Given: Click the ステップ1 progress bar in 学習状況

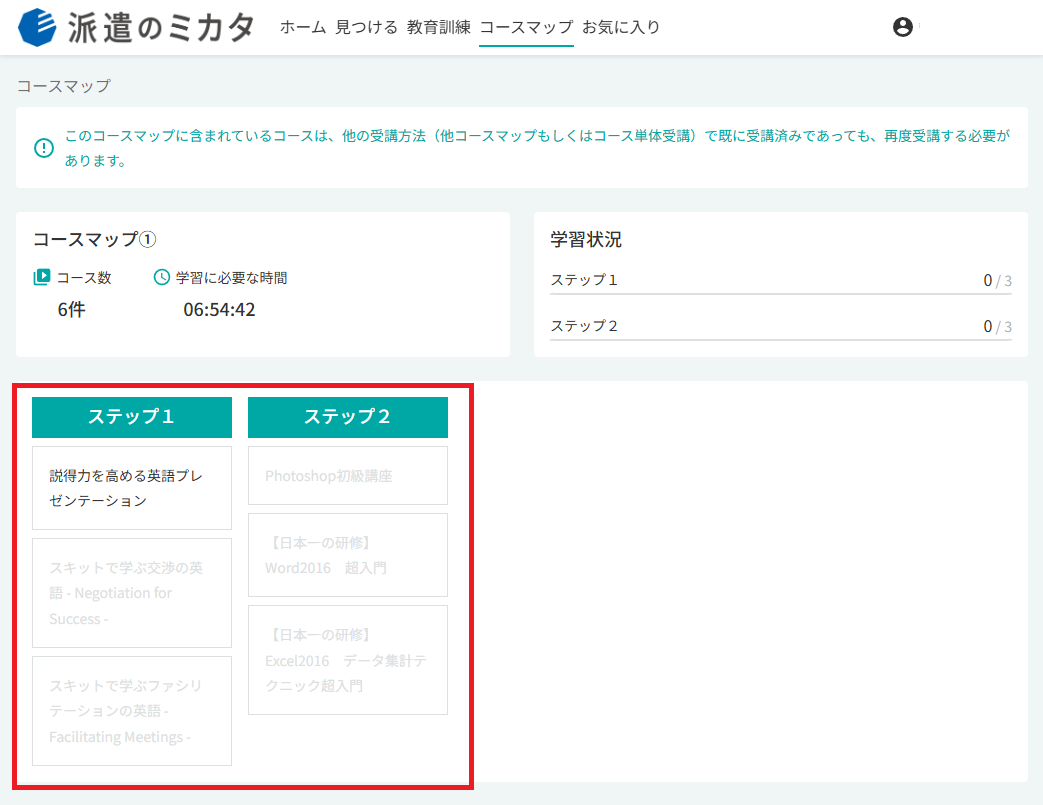Looking at the screenshot, I should click(x=781, y=293).
